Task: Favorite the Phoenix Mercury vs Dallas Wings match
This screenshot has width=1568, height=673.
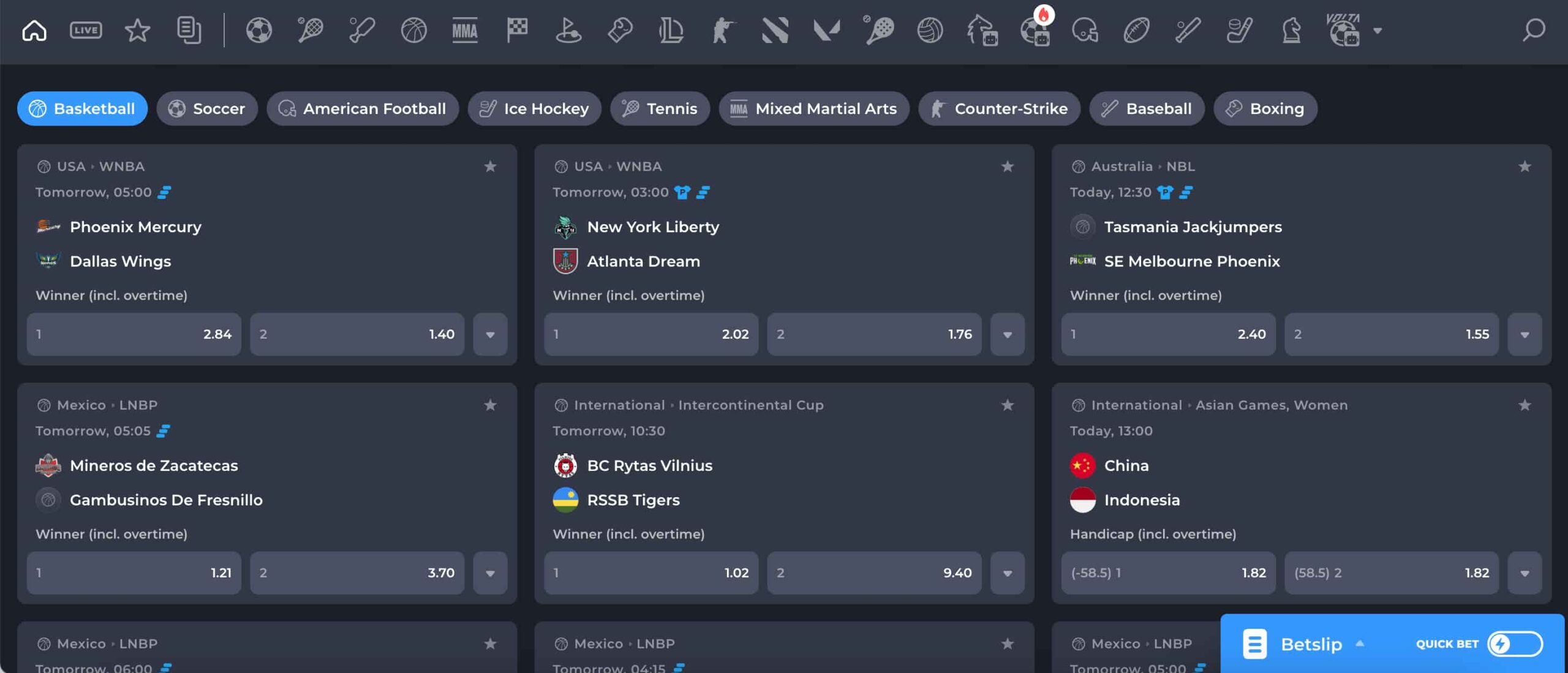Action: pyautogui.click(x=490, y=167)
